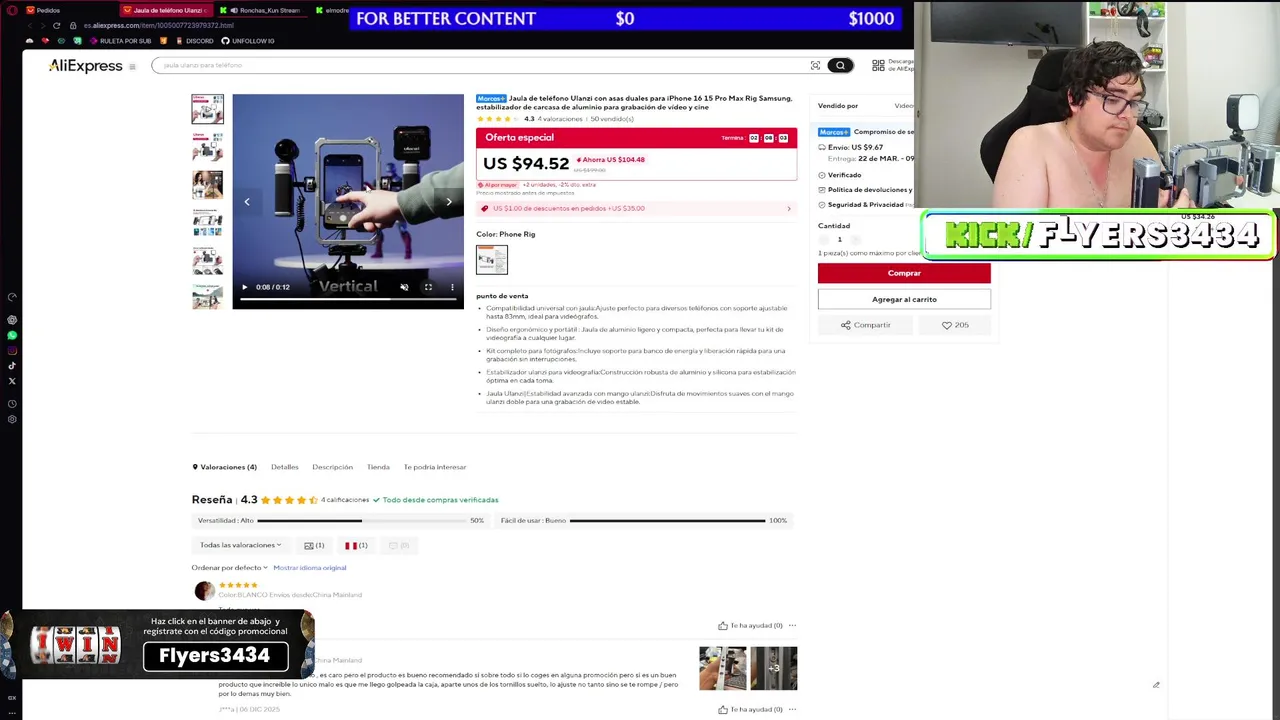Click the AliExpress logo

coord(86,66)
